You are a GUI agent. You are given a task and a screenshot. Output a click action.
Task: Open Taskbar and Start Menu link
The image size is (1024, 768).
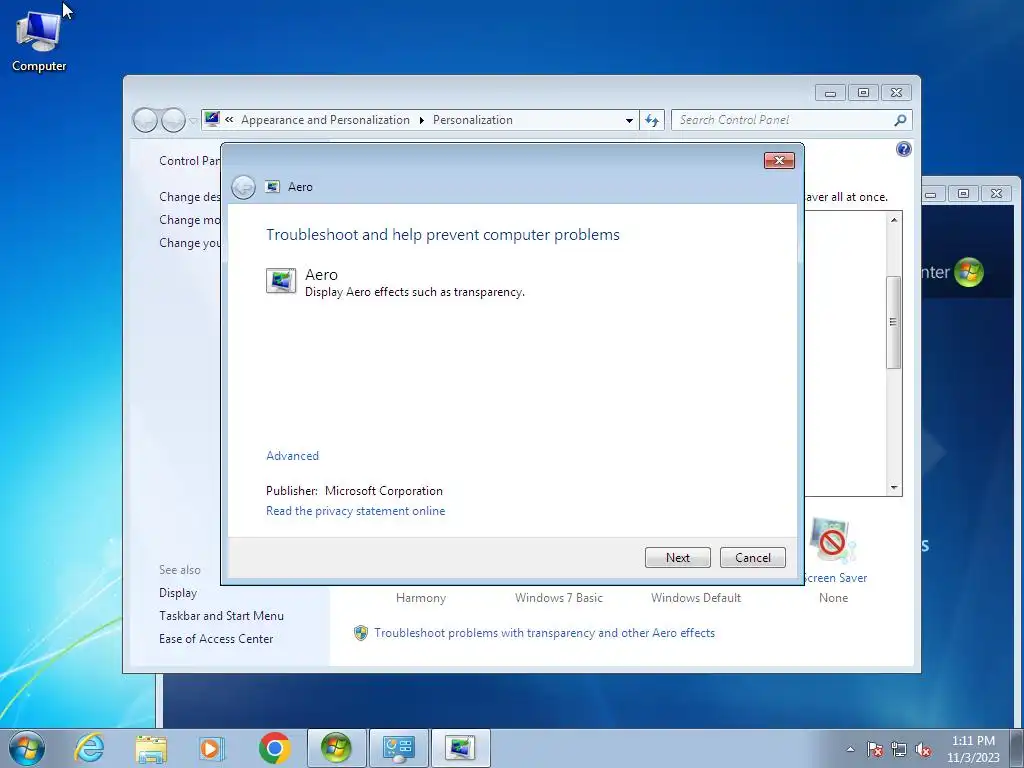[x=221, y=616]
